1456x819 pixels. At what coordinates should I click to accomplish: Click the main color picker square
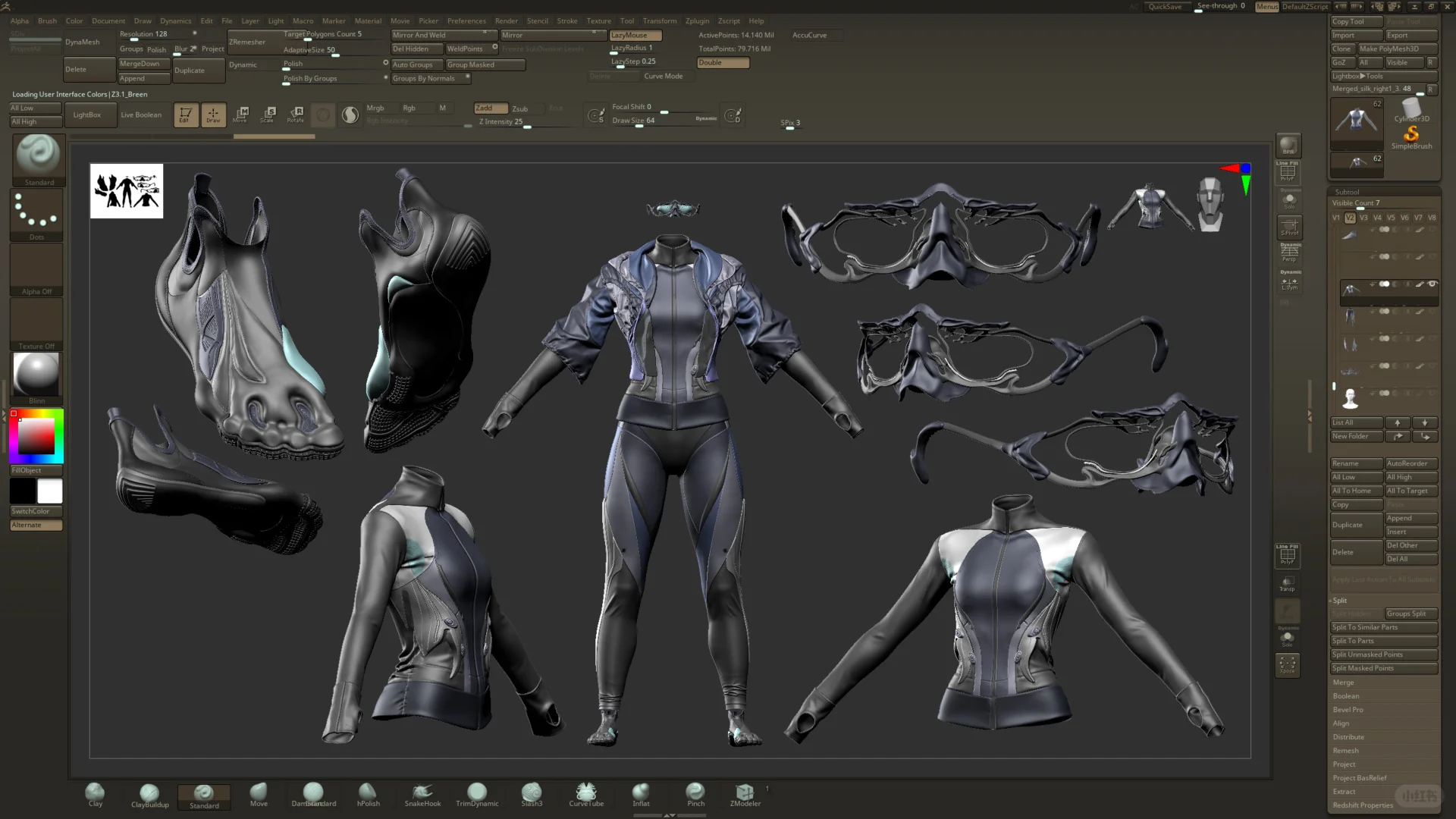coord(36,436)
